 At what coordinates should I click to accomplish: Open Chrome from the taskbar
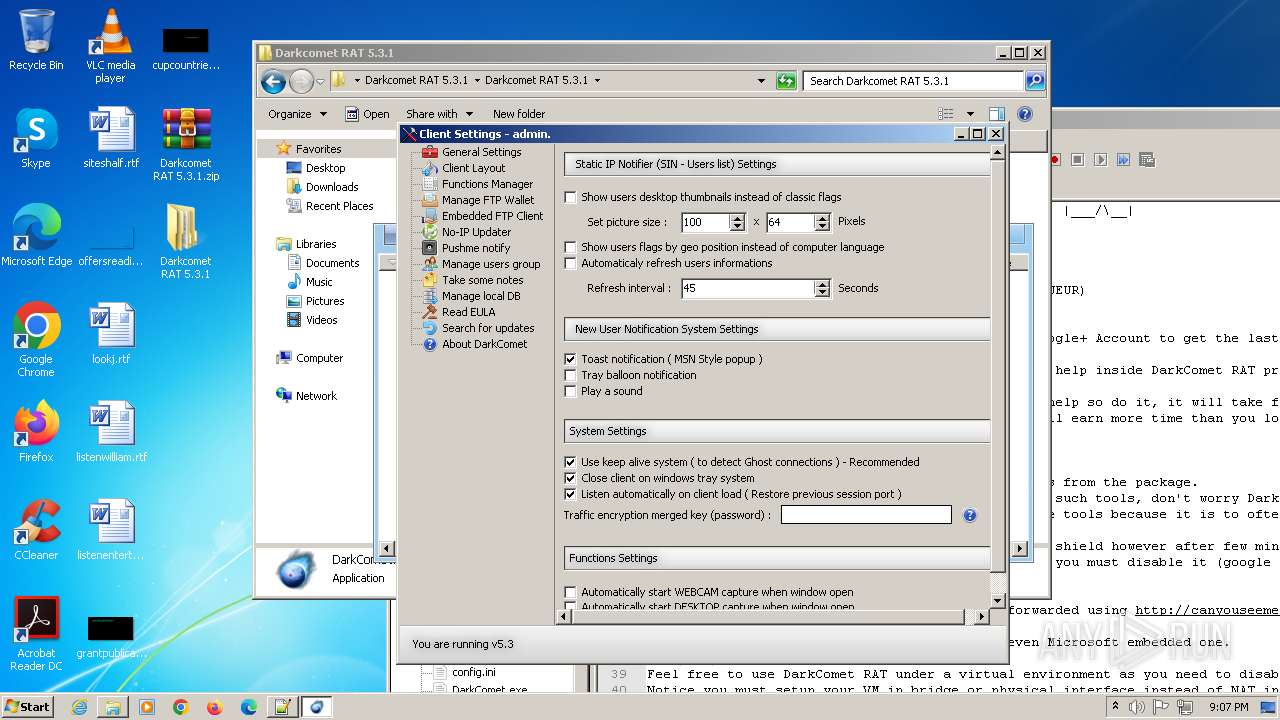180,707
